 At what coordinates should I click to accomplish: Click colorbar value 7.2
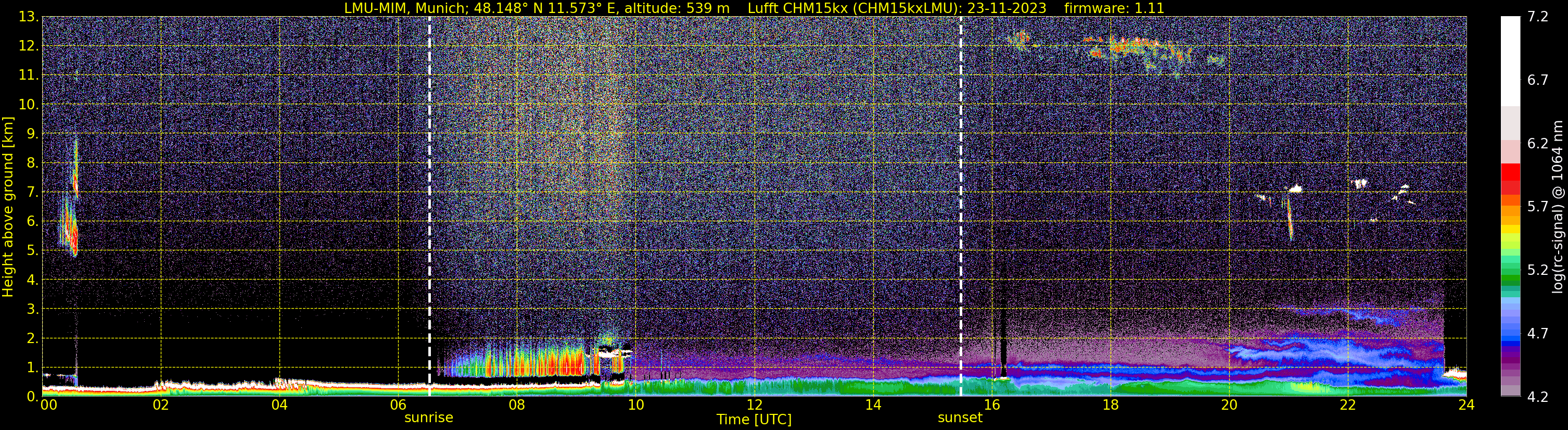1538,17
